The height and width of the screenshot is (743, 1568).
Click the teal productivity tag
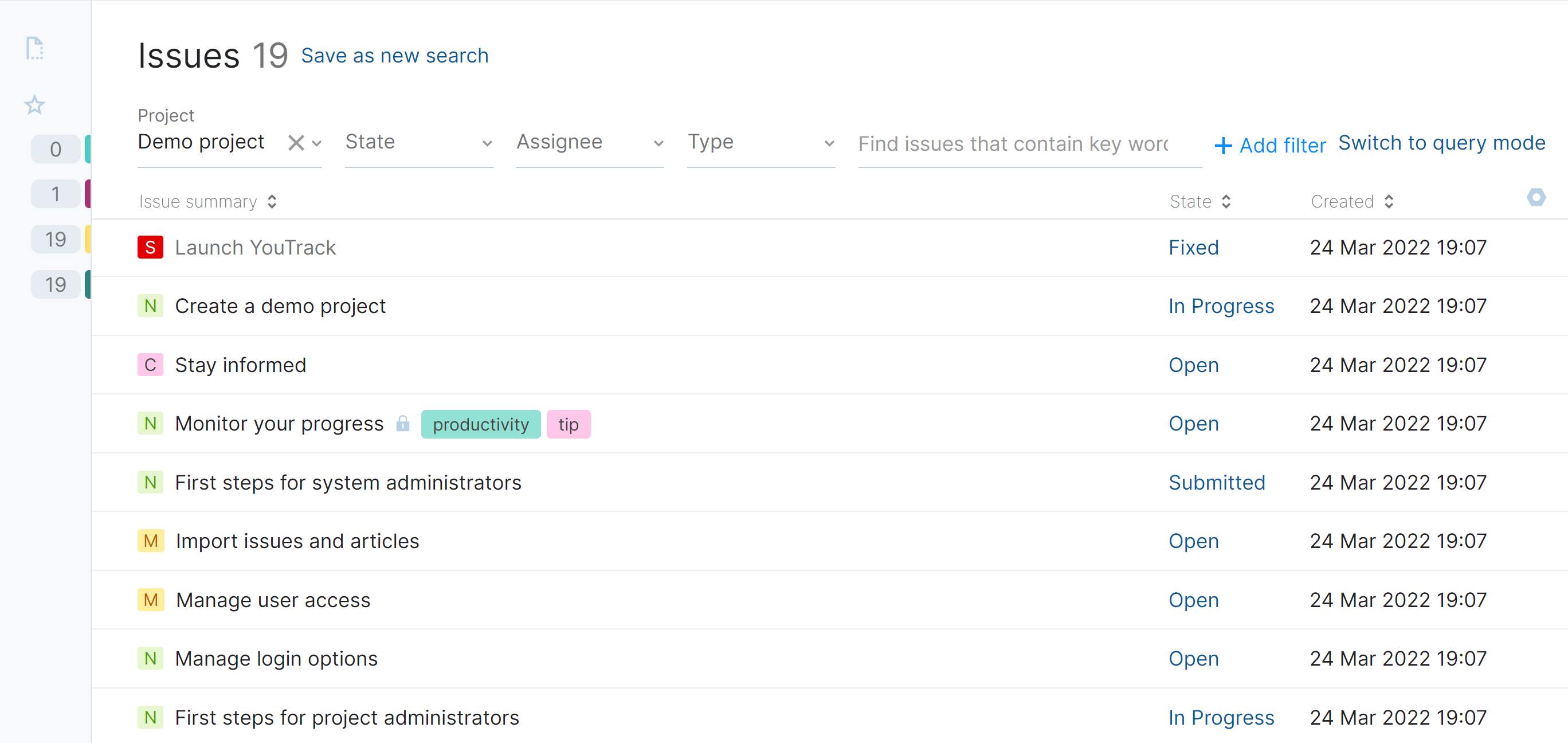tap(480, 424)
